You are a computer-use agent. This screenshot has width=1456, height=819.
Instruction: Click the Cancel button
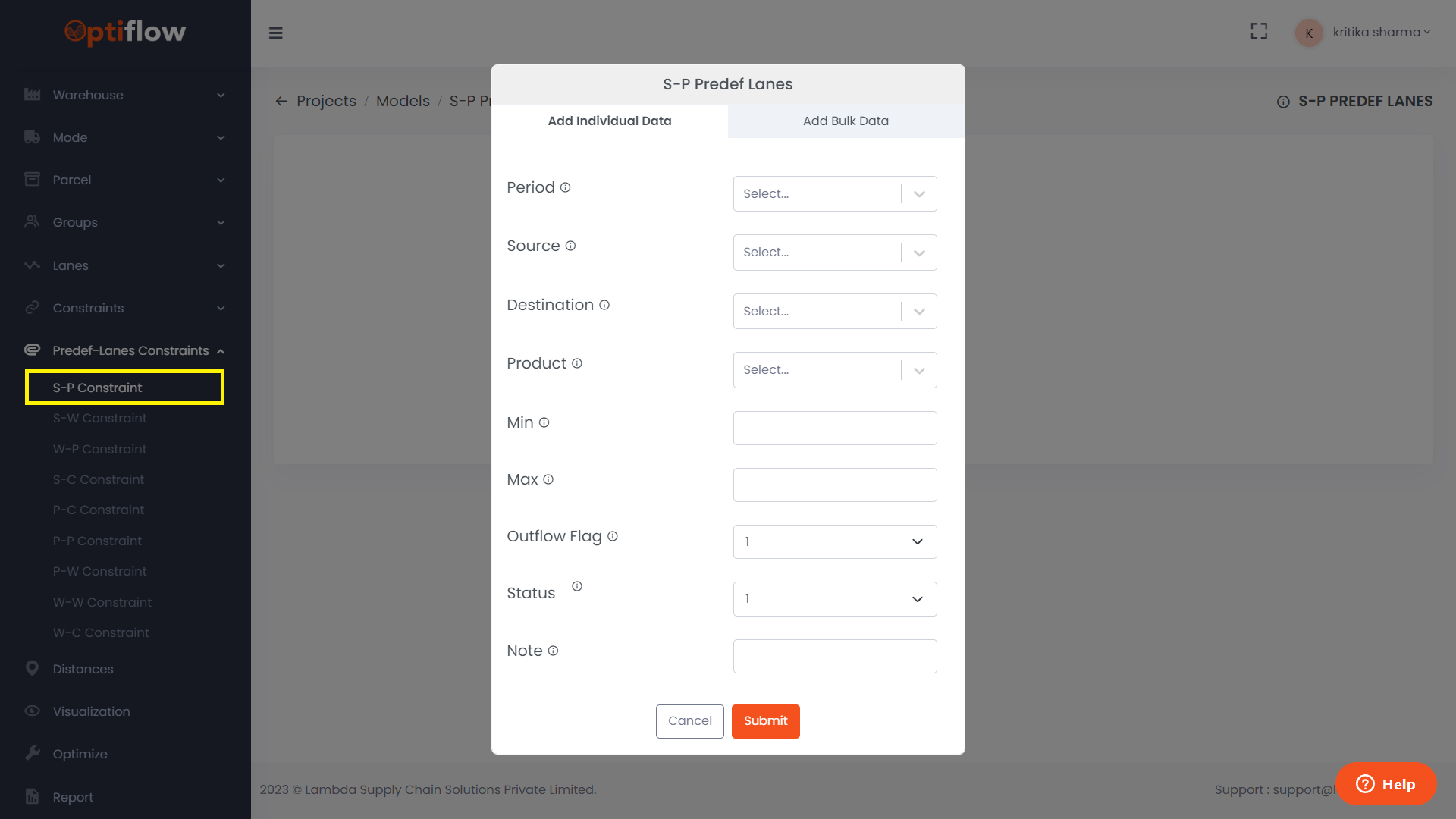(689, 720)
